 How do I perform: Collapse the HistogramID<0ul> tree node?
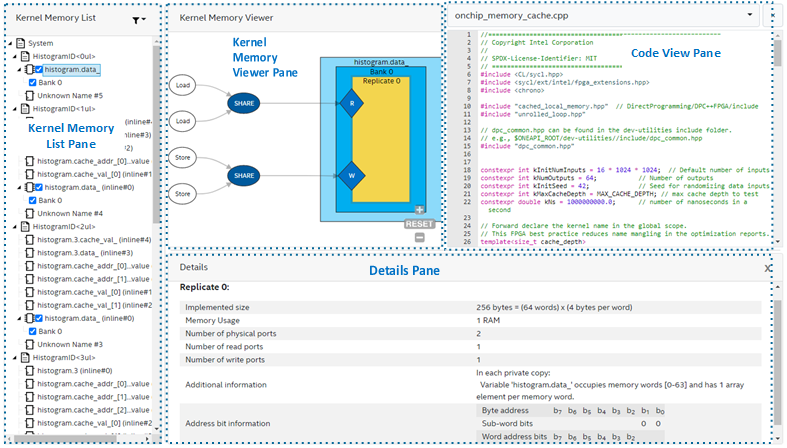tap(16, 57)
